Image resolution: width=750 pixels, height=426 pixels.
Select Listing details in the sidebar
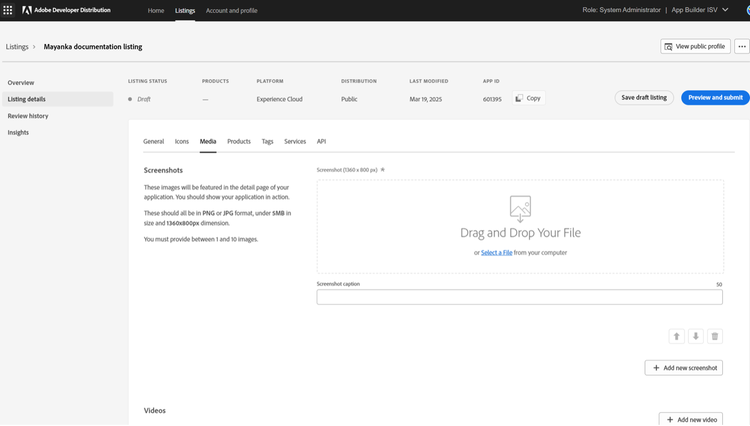point(57,99)
